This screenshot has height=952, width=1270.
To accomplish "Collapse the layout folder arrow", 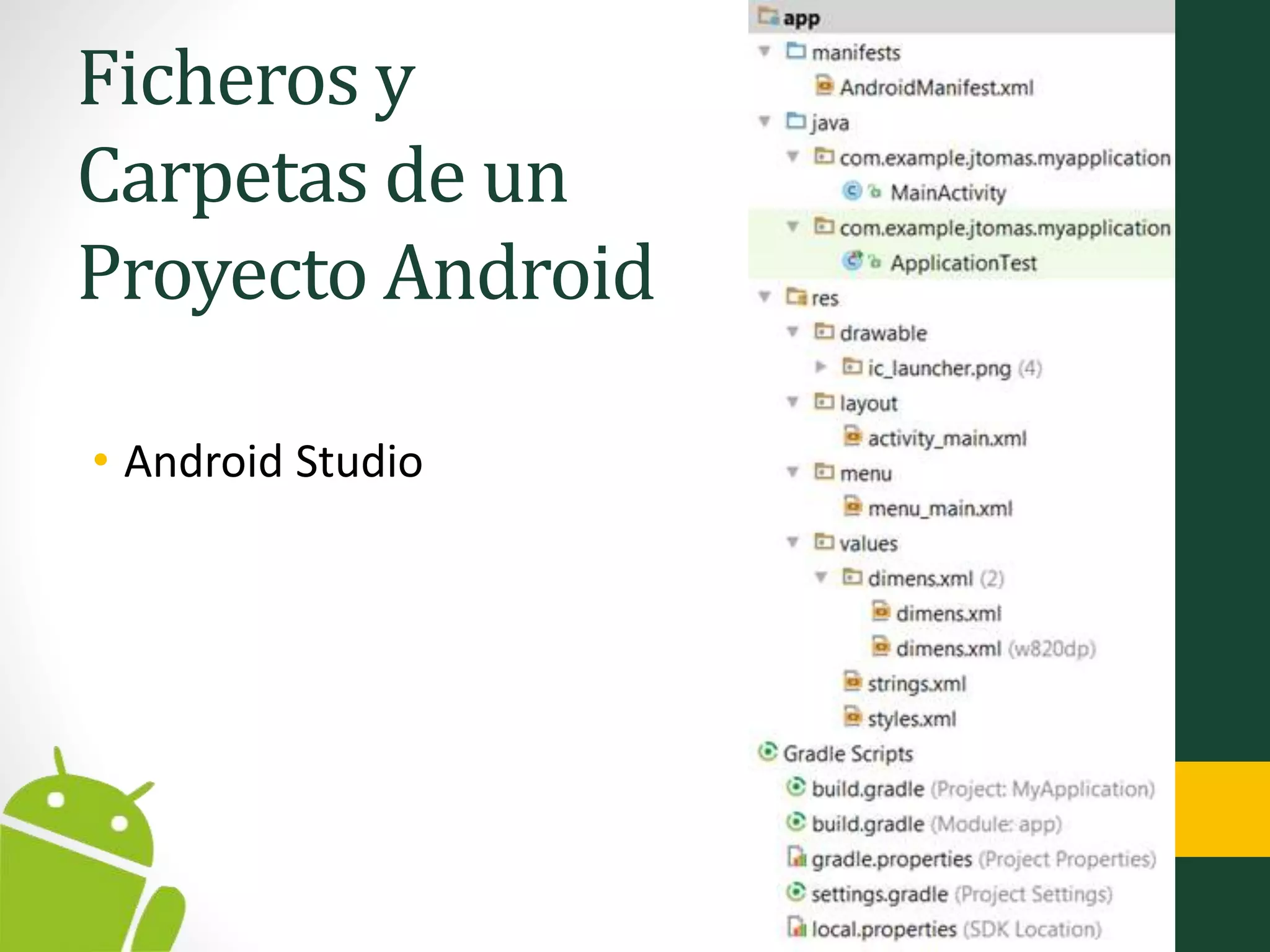I will click(x=793, y=402).
